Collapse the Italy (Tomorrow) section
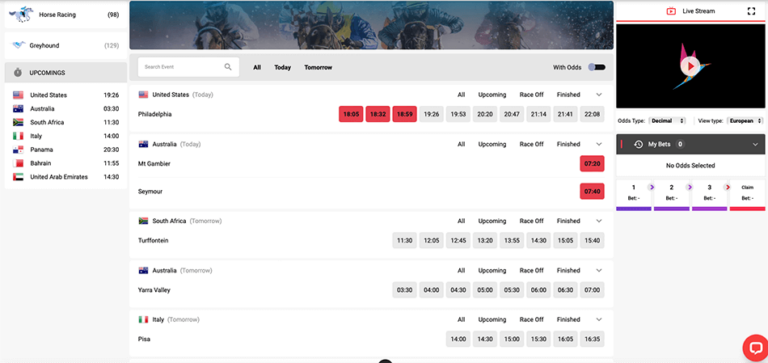This screenshot has width=768, height=363. (x=599, y=319)
